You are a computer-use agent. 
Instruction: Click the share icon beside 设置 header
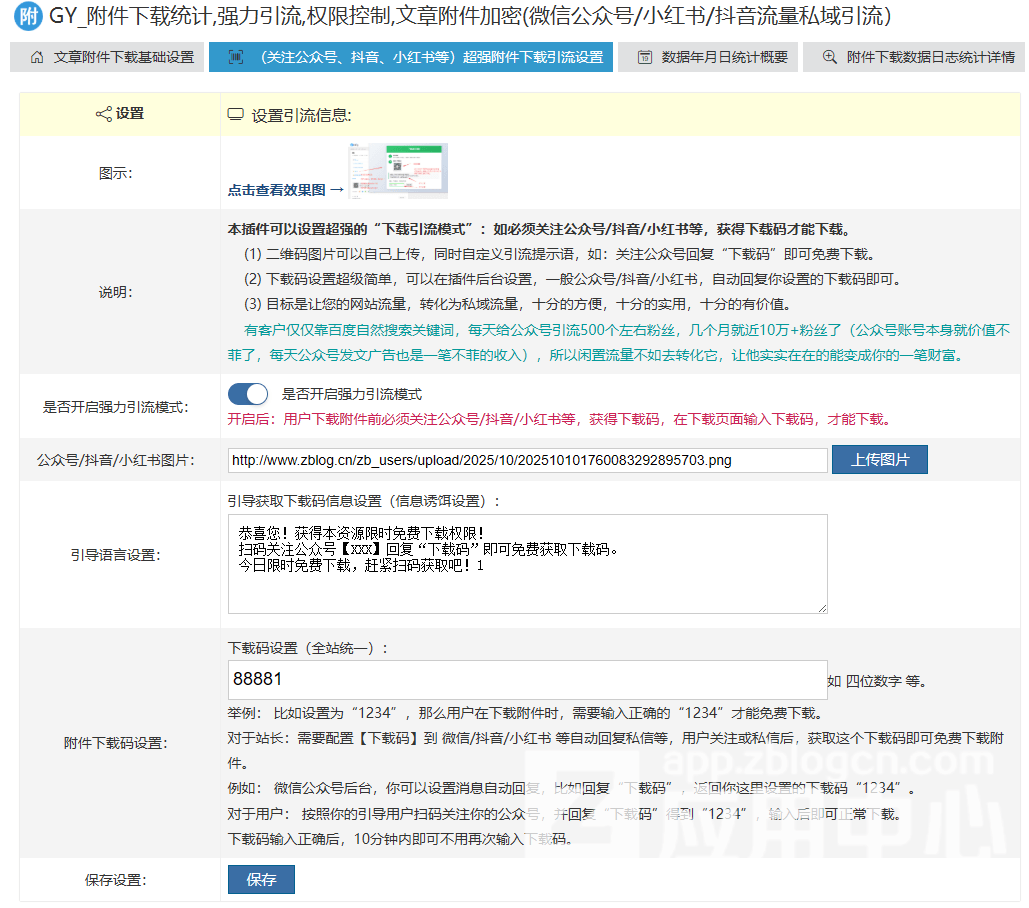103,114
